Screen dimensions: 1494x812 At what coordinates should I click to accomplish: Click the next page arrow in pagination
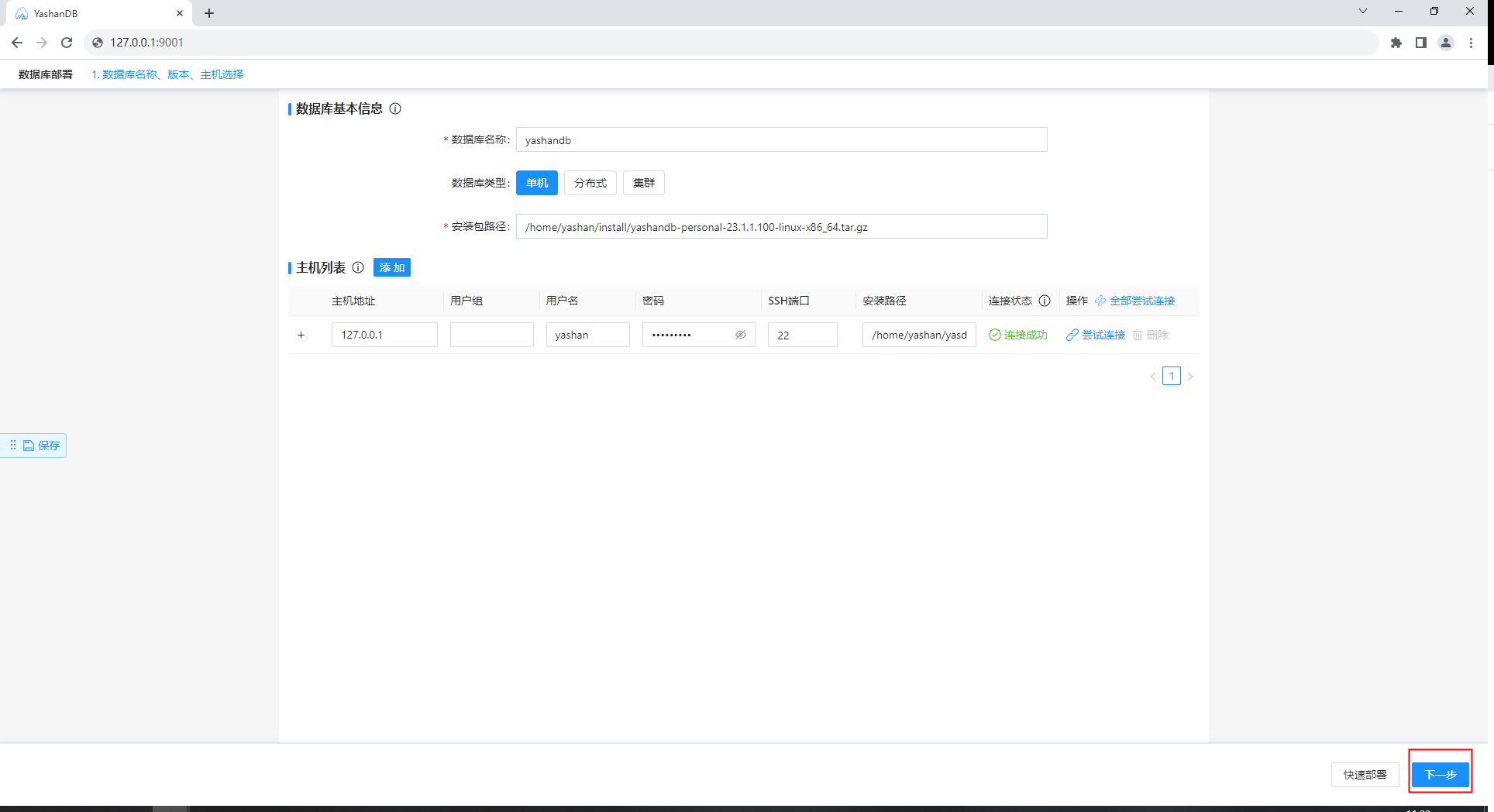point(1190,377)
